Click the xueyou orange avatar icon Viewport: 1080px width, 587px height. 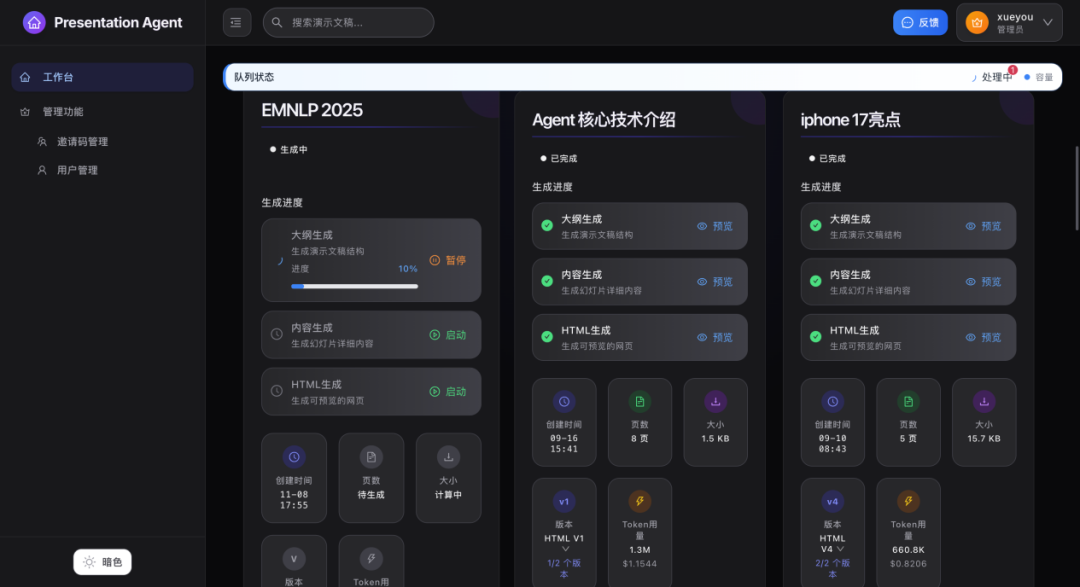977,23
